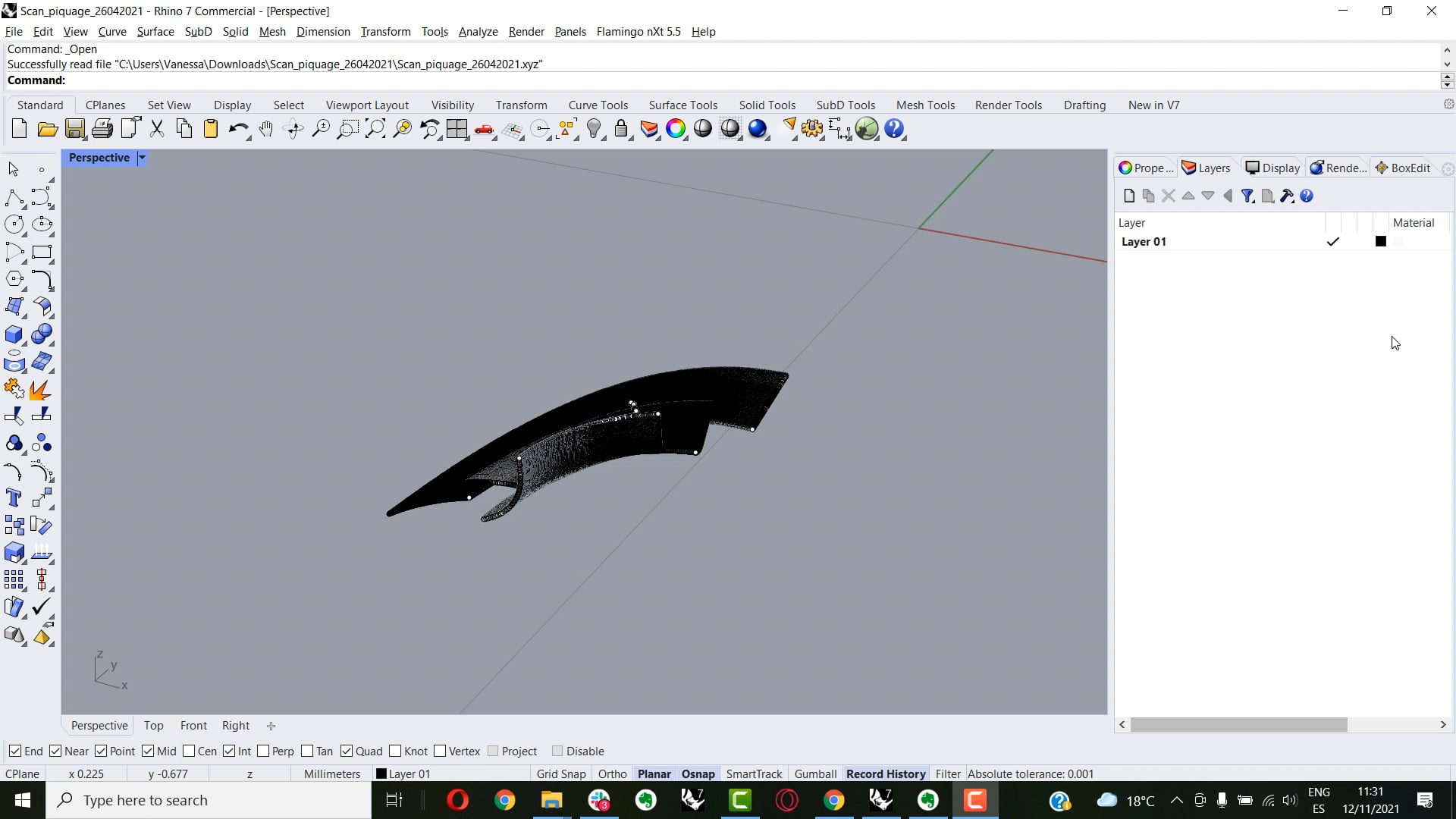
Task: Open the command history stepper arrows
Action: (x=1447, y=80)
